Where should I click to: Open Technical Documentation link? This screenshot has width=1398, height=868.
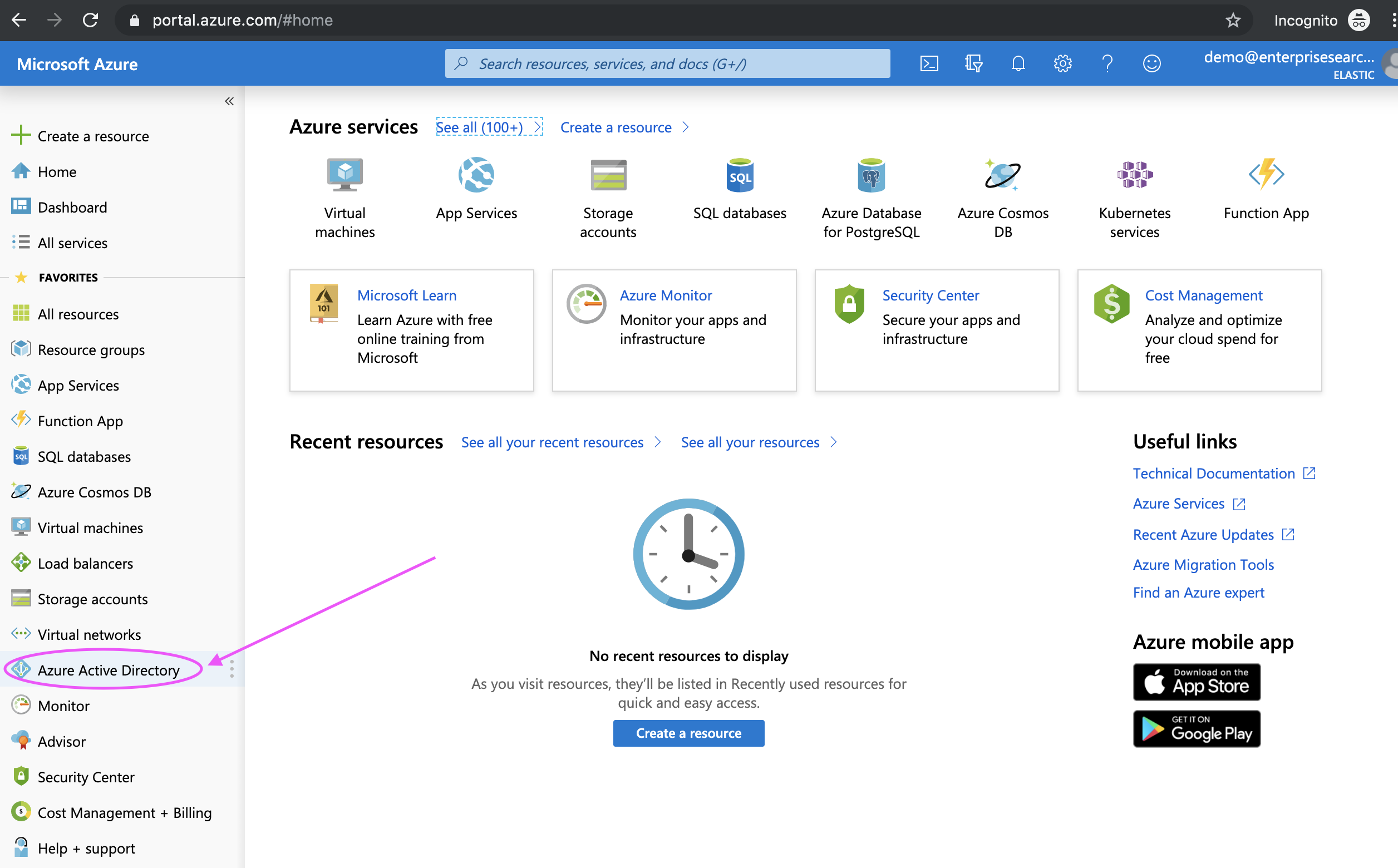coord(1213,473)
